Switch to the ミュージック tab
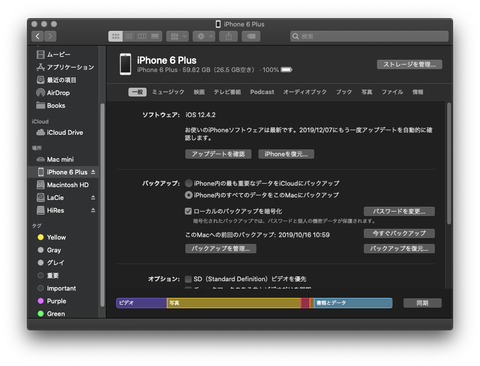Viewport: 480px width, 366px height. (x=168, y=92)
